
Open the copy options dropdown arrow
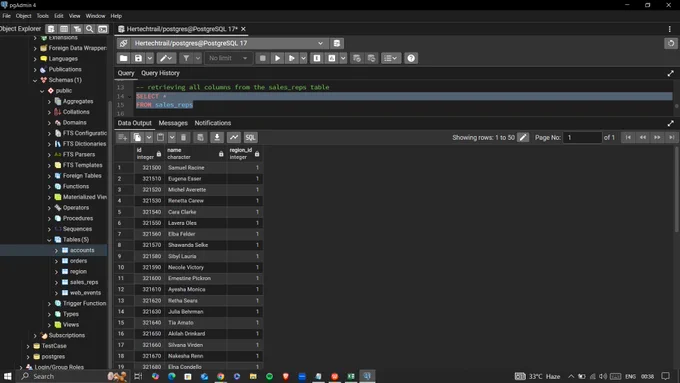coord(149,137)
